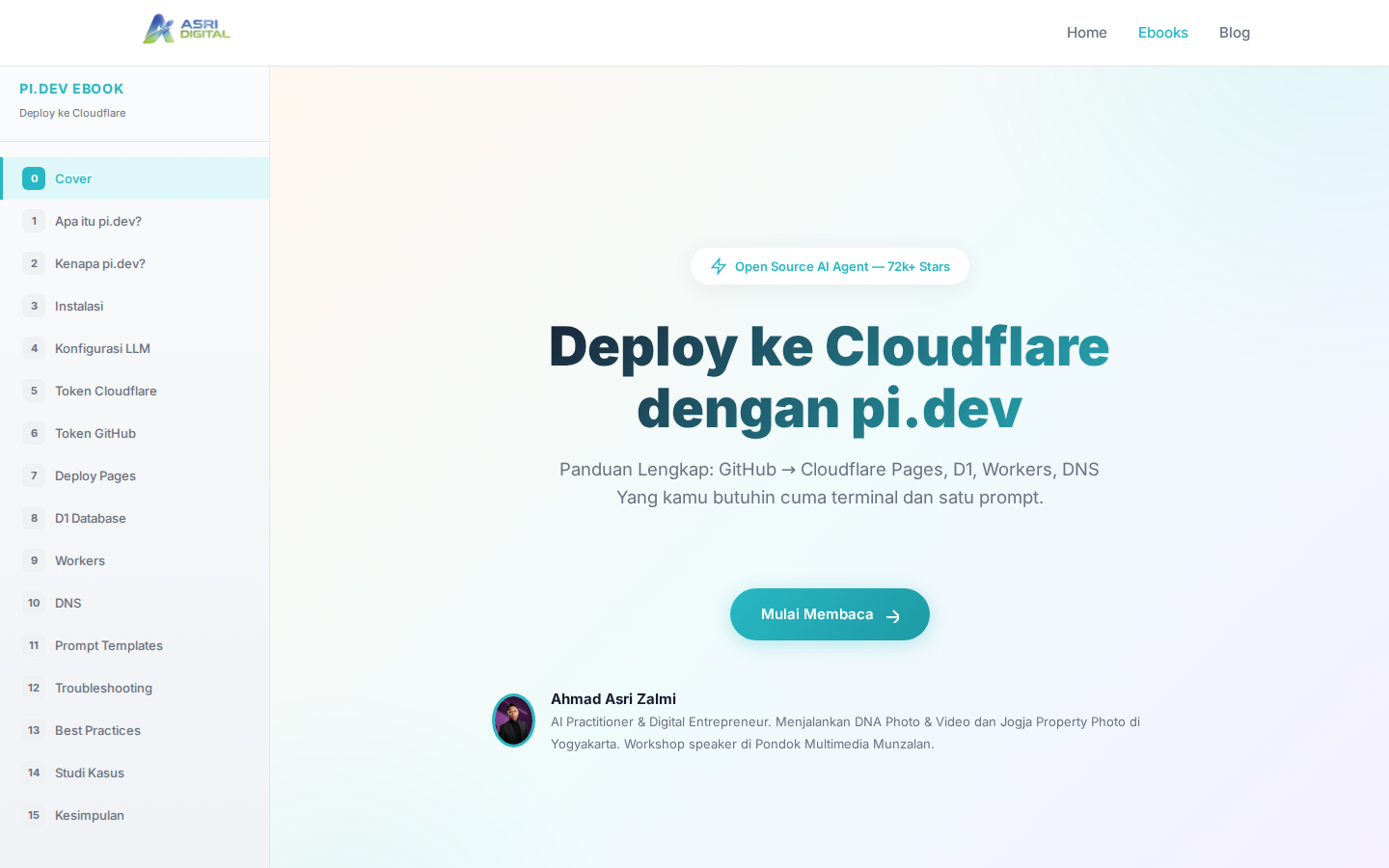The width and height of the screenshot is (1389, 868).
Task: Click the chapter 9 number badge
Action: pos(34,560)
